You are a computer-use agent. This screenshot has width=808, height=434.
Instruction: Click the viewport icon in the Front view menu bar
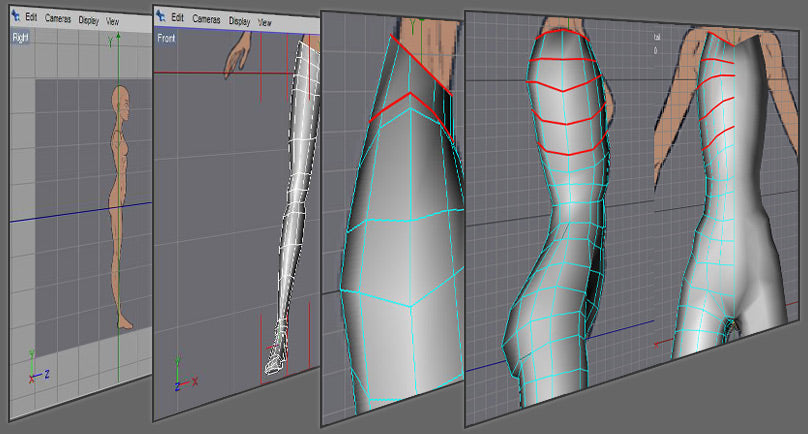[x=161, y=15]
